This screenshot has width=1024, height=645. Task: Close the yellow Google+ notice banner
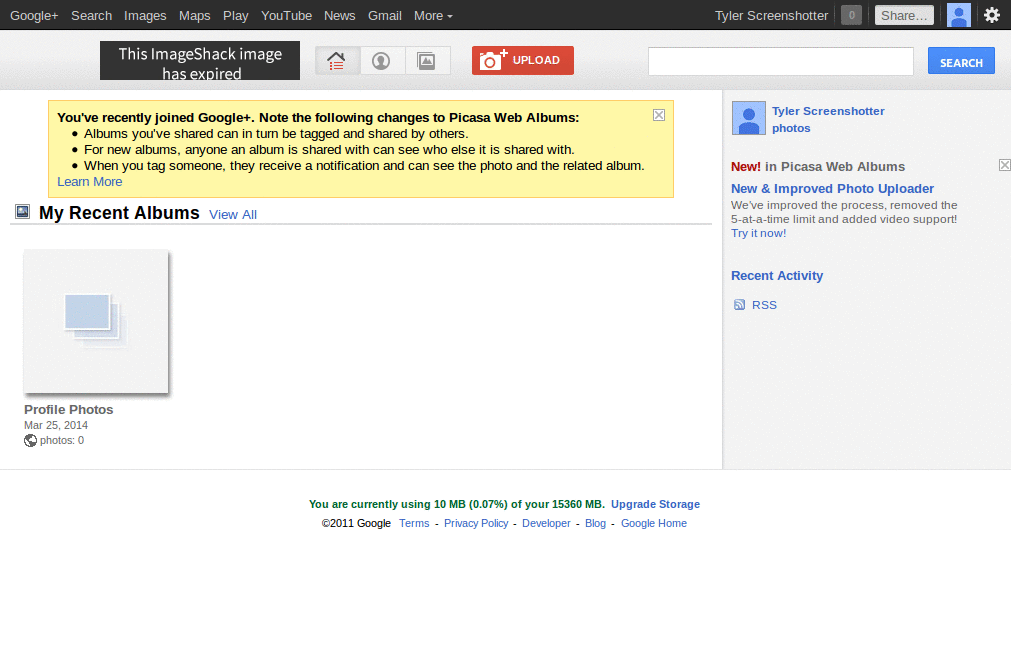pos(659,115)
